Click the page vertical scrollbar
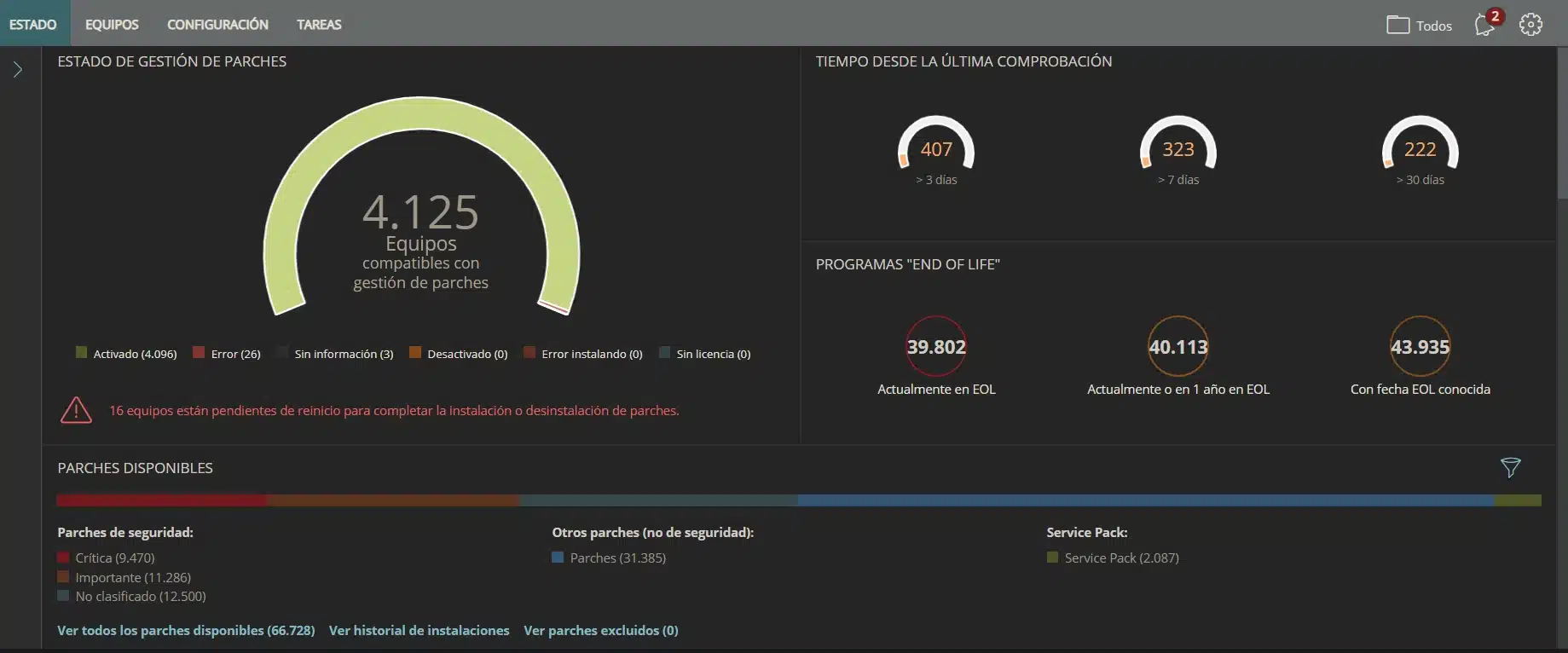Screen dimensions: 1568x653 (x=1562, y=123)
